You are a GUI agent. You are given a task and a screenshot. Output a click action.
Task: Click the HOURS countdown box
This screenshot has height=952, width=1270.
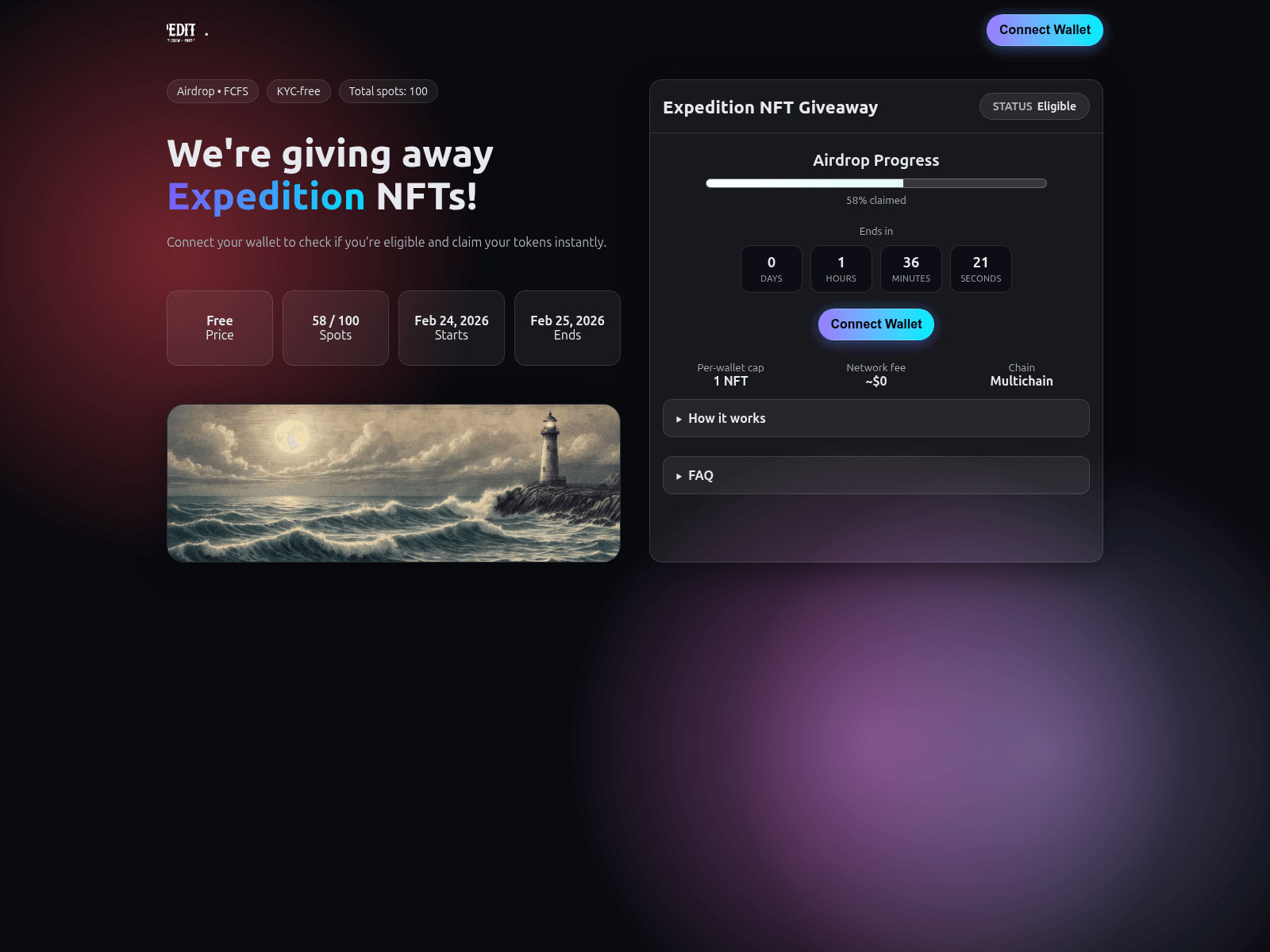pos(841,269)
